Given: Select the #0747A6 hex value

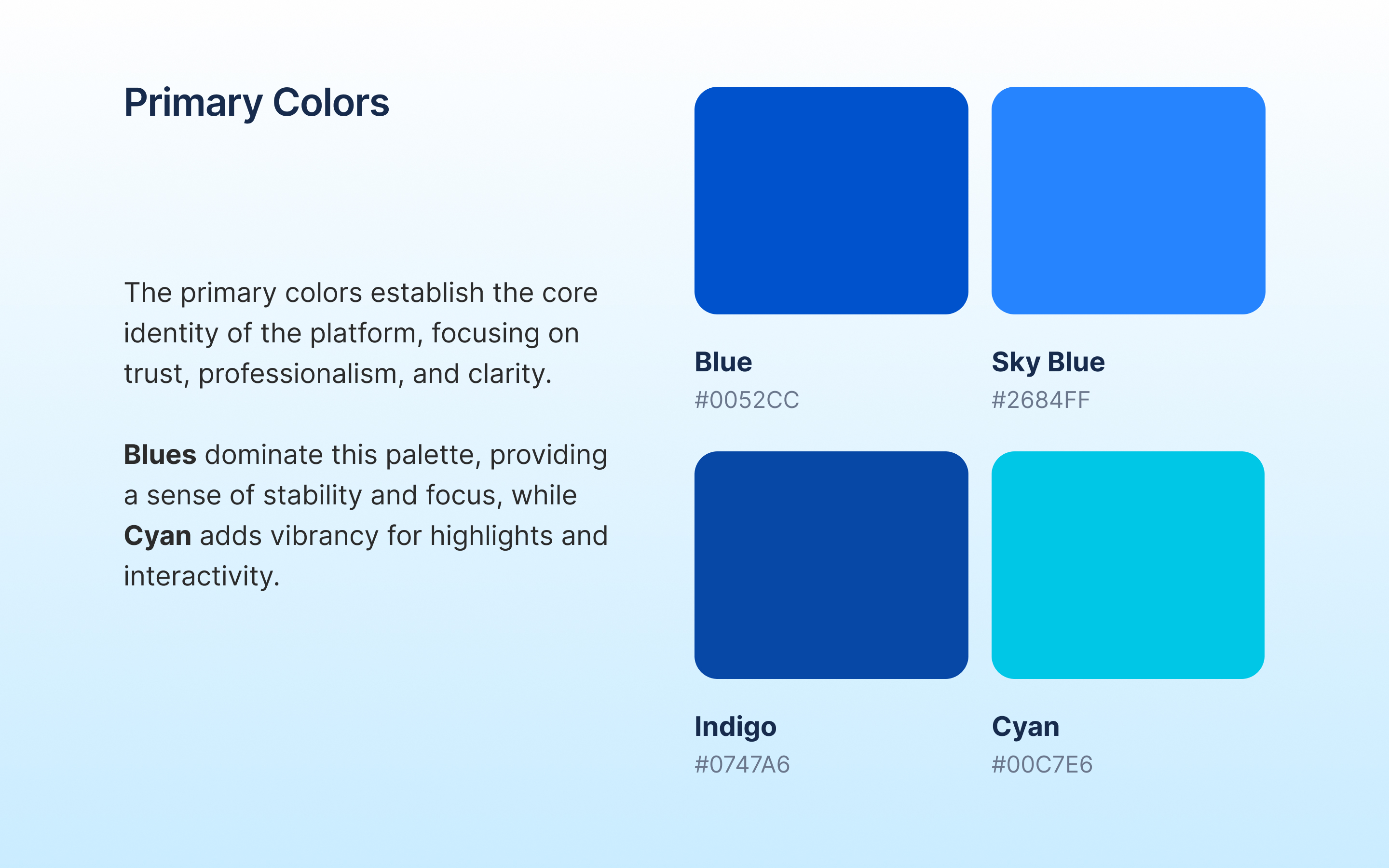Looking at the screenshot, I should pos(742,765).
